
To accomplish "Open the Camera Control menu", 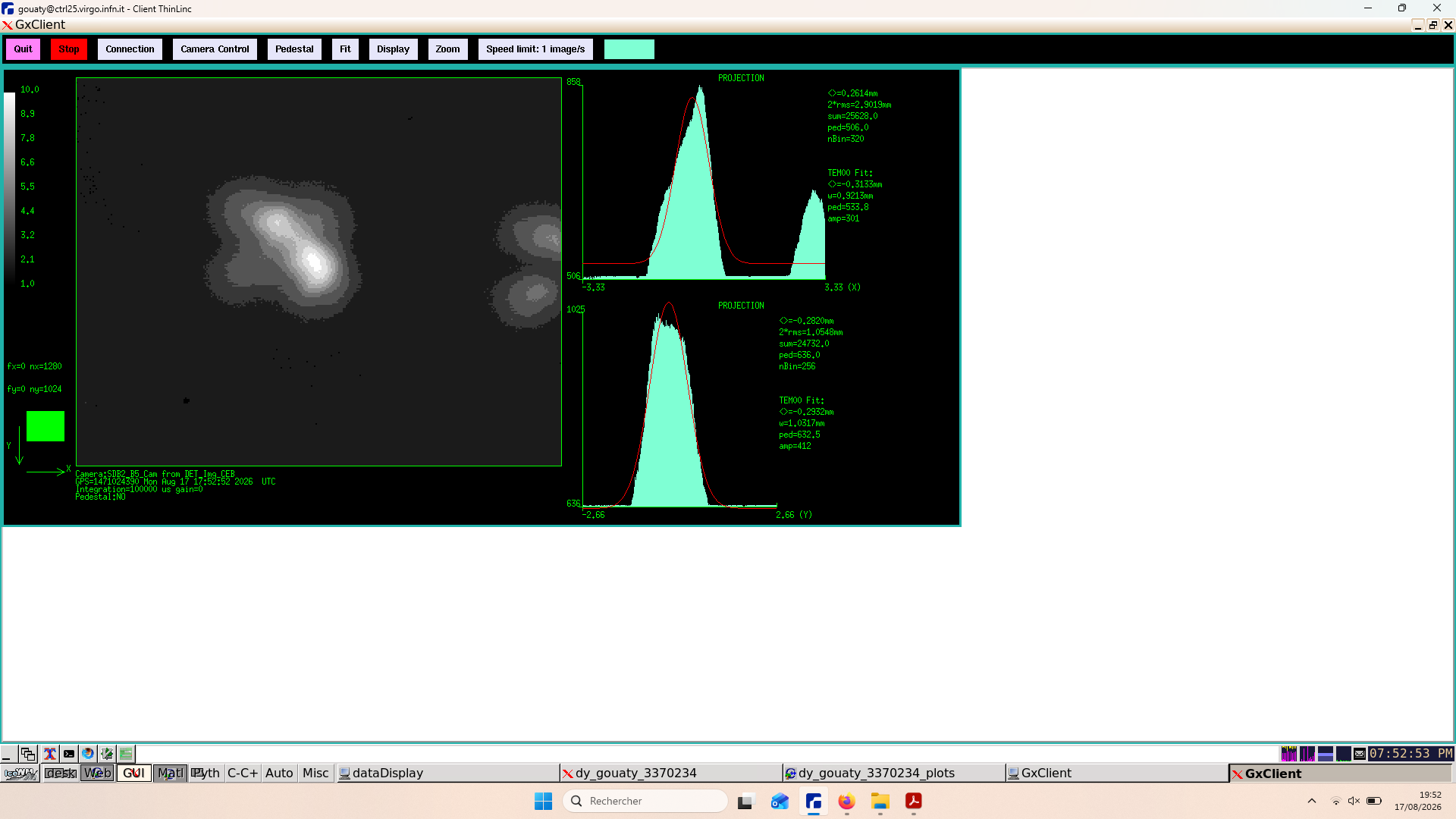I will coord(215,49).
